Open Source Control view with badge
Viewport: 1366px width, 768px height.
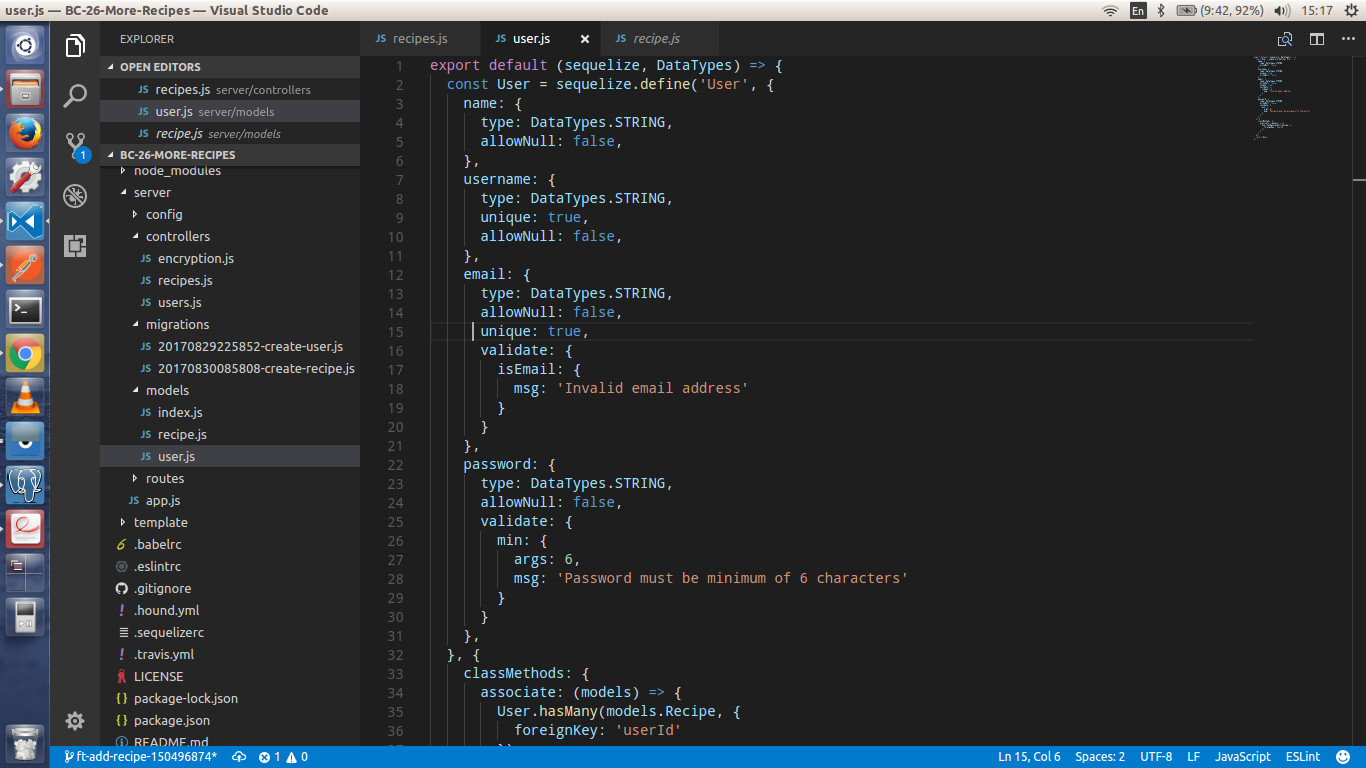(76, 146)
